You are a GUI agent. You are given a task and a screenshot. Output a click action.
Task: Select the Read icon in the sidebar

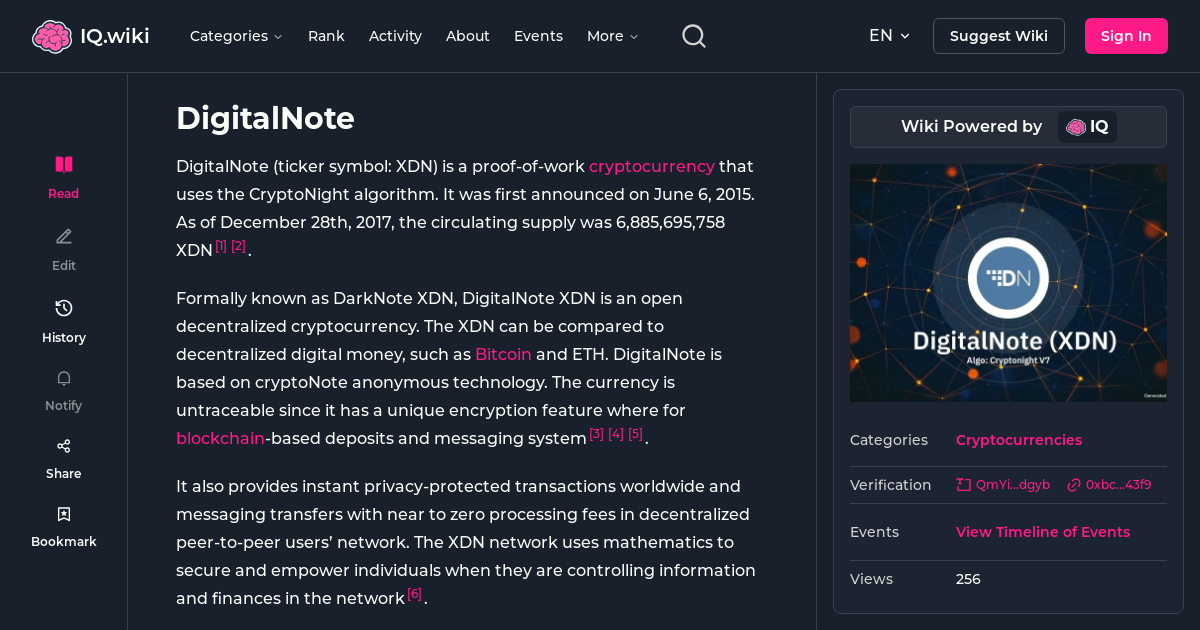pyautogui.click(x=63, y=164)
